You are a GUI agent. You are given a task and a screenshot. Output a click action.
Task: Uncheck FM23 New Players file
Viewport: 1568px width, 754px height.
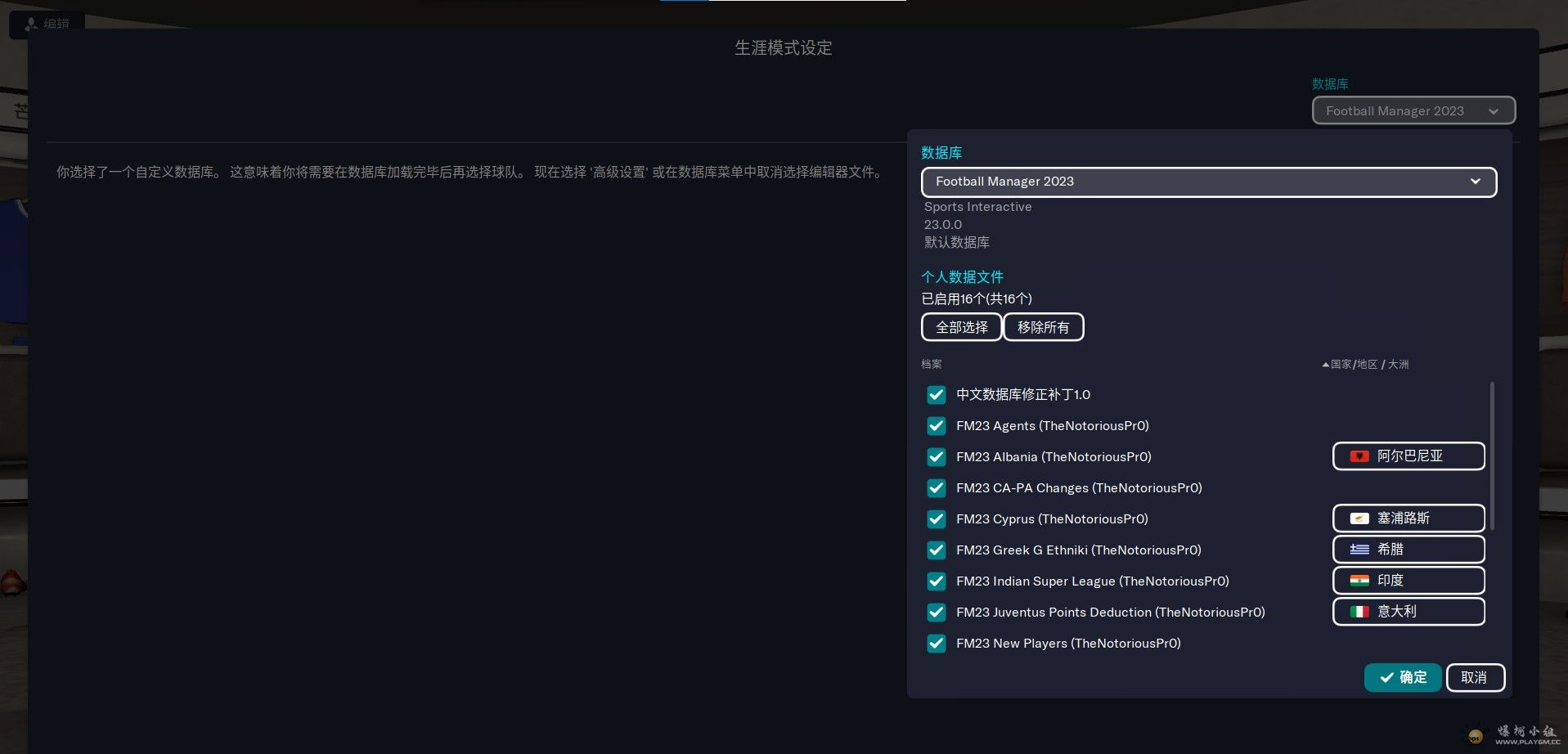tap(936, 644)
